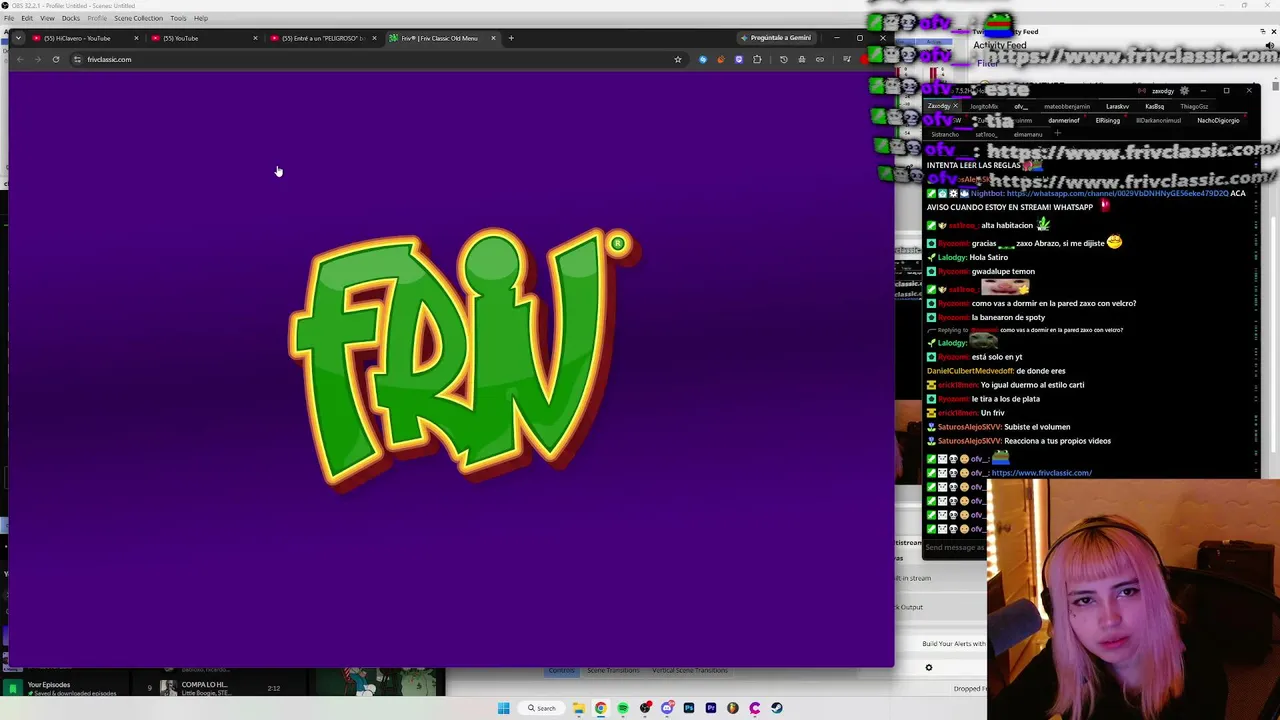Open Google Chrome from the taskbar
1280x720 pixels.
600,708
